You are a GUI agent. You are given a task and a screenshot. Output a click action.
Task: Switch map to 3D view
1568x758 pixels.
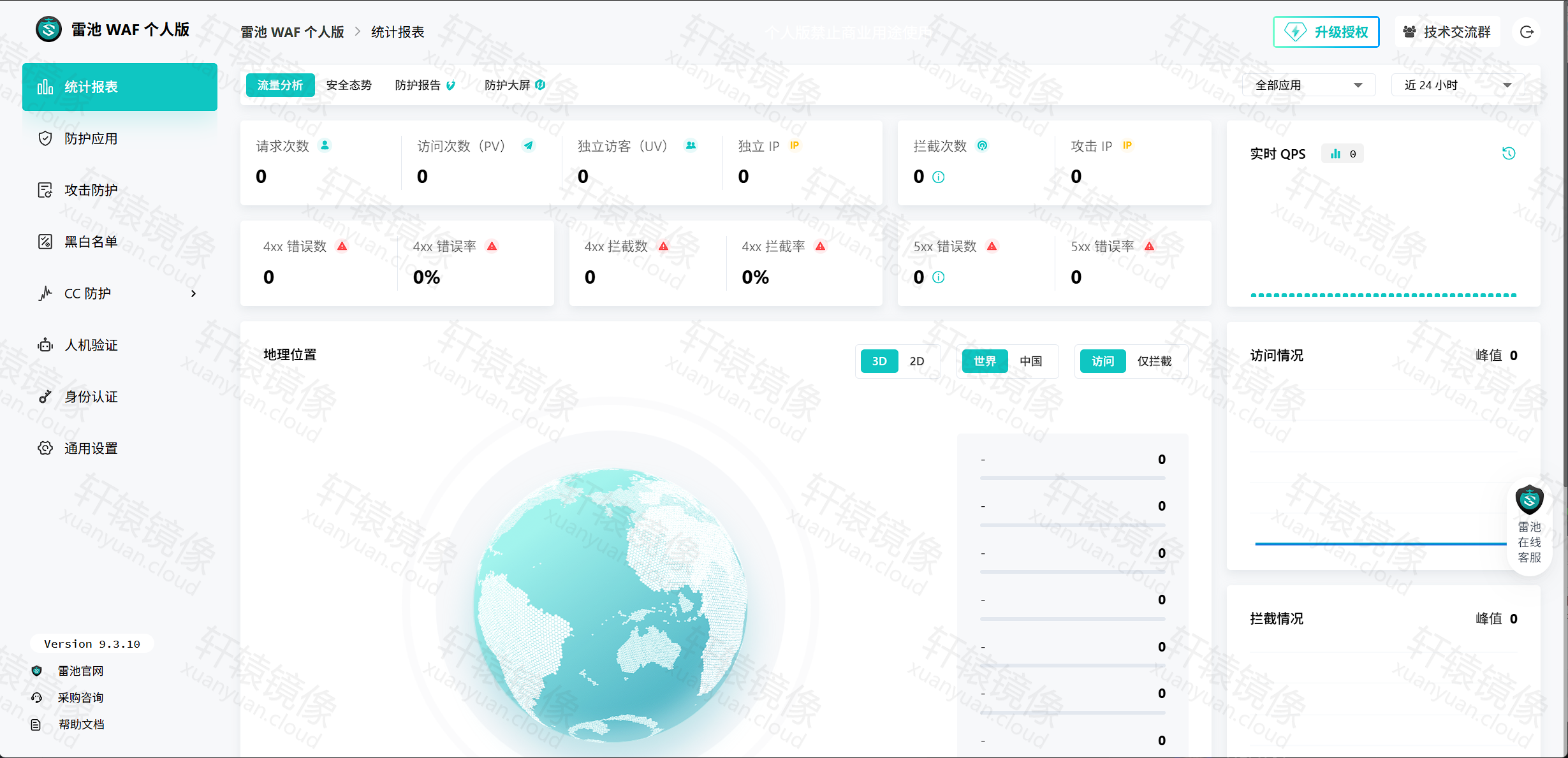tap(879, 361)
